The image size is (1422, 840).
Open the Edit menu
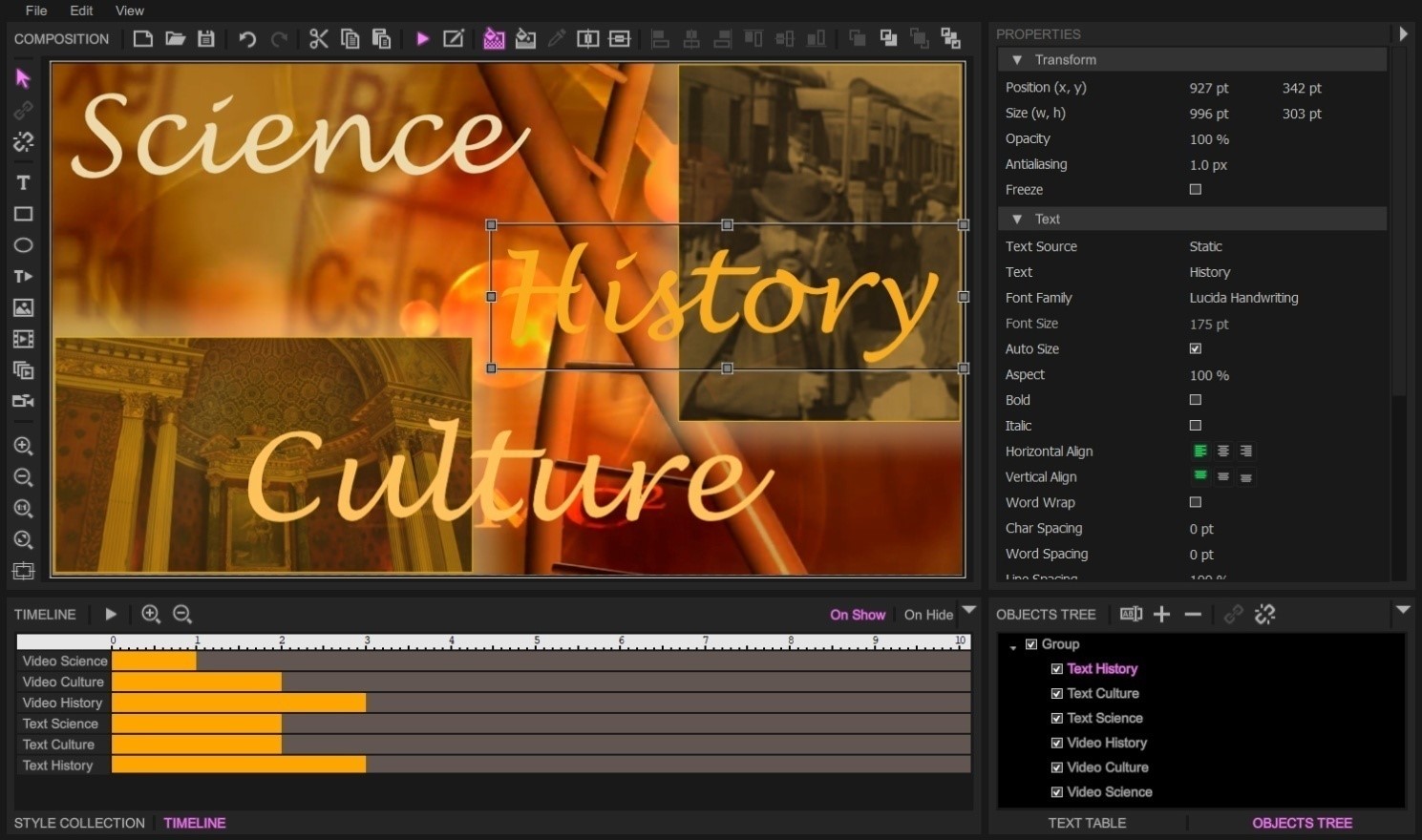(81, 10)
